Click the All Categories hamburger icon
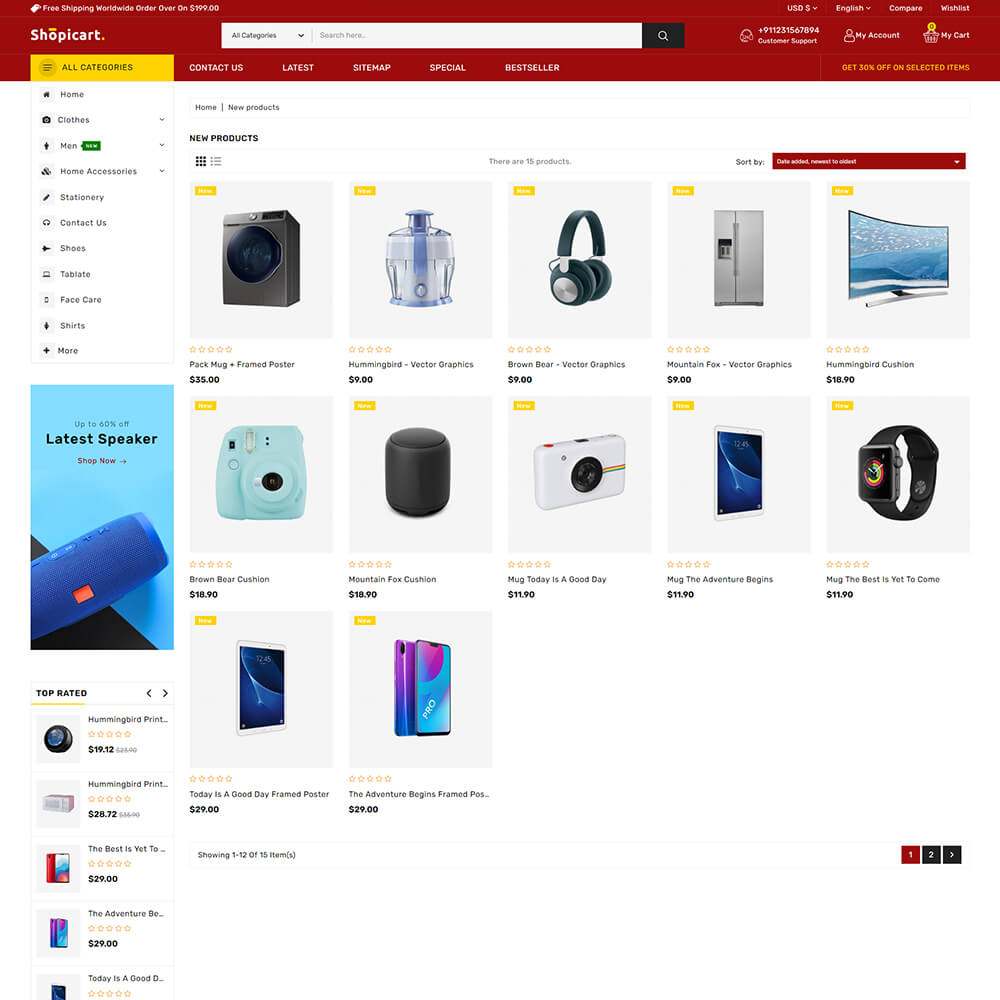The height and width of the screenshot is (1000, 1000). pyautogui.click(x=47, y=68)
